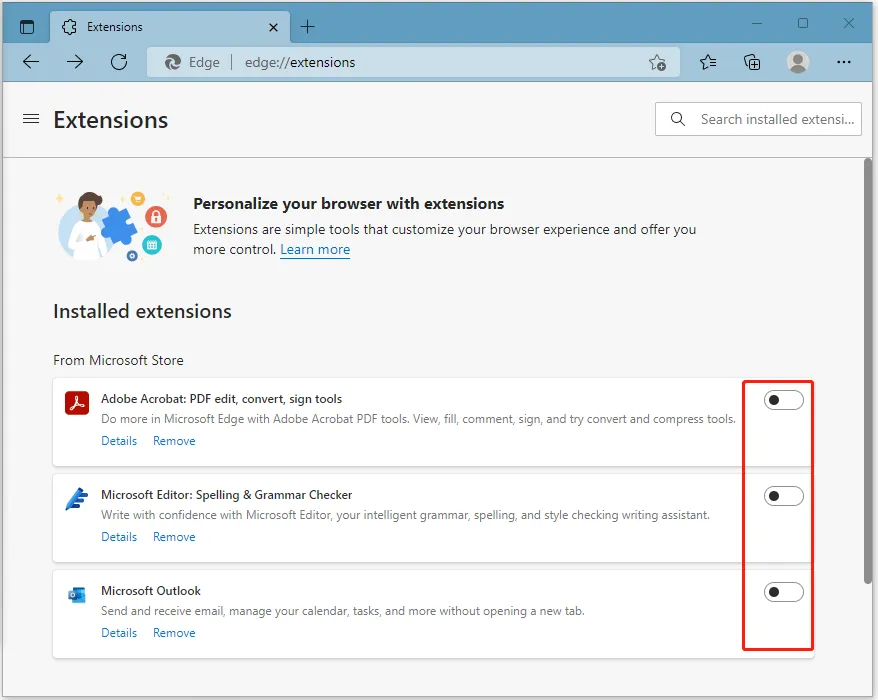The image size is (878, 700).
Task: Click the Microsoft Editor extension icon
Action: [78, 497]
